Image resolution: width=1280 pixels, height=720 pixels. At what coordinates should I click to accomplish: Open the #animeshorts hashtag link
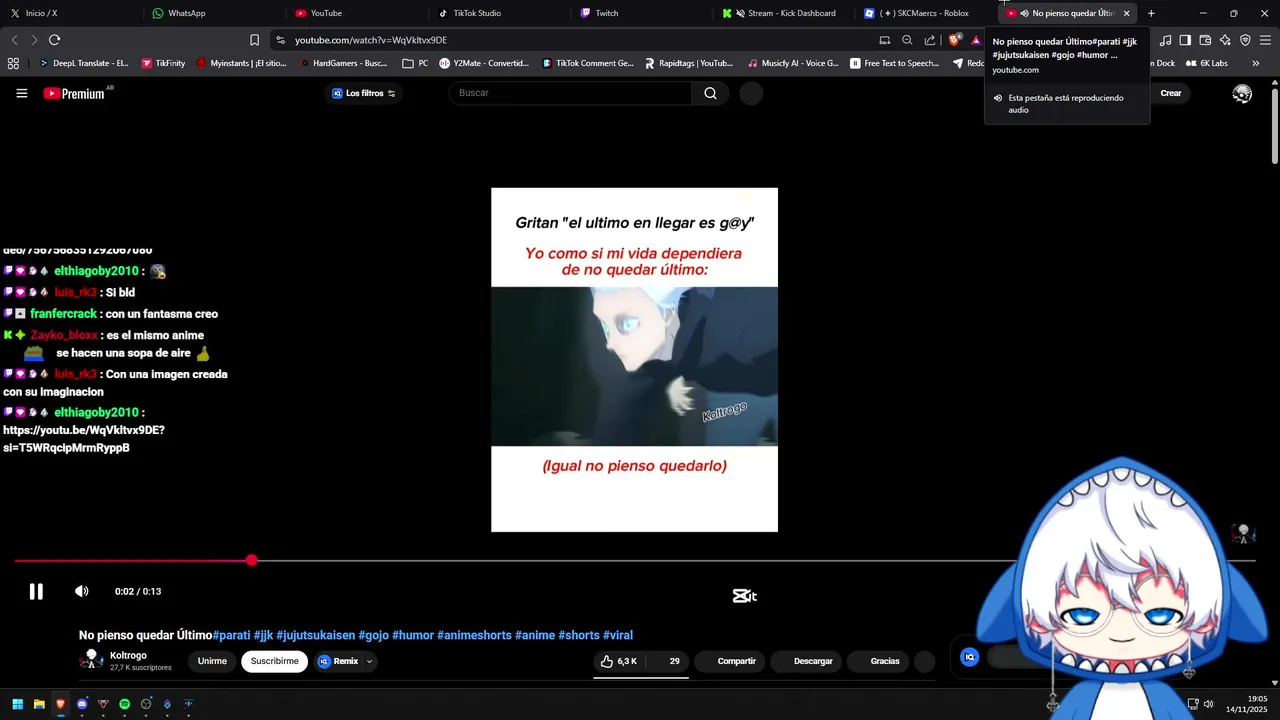click(x=474, y=635)
